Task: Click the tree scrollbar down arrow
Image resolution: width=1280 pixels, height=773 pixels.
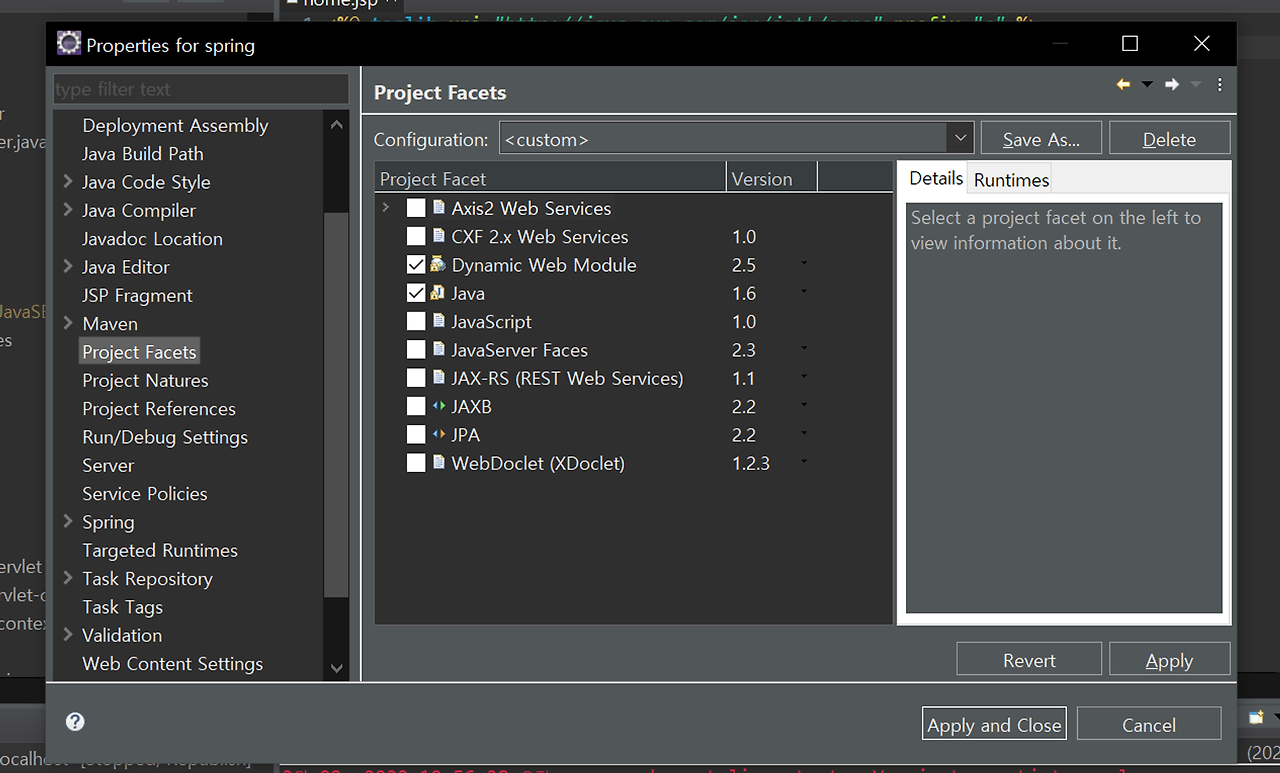Action: click(x=336, y=668)
